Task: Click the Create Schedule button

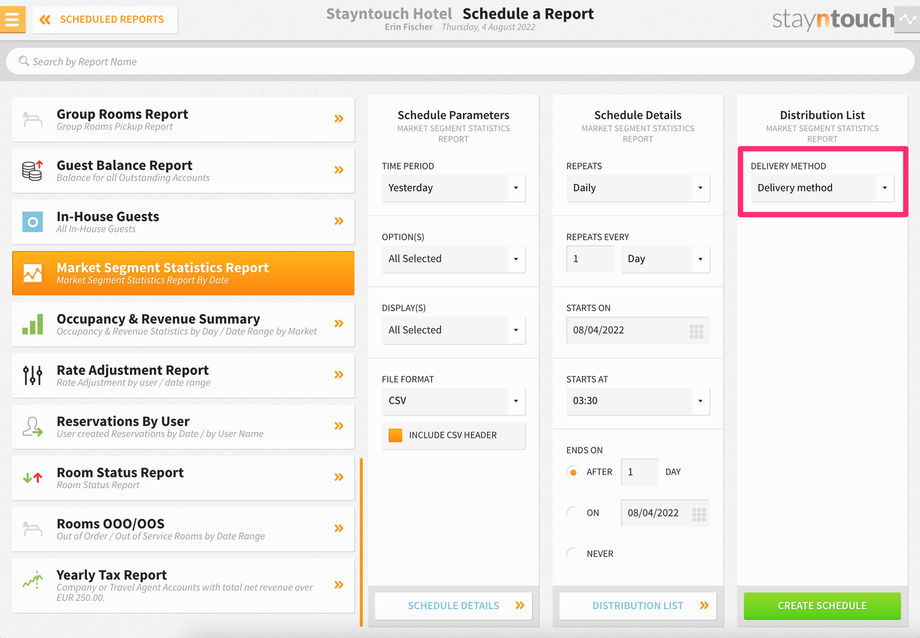Action: pos(822,606)
